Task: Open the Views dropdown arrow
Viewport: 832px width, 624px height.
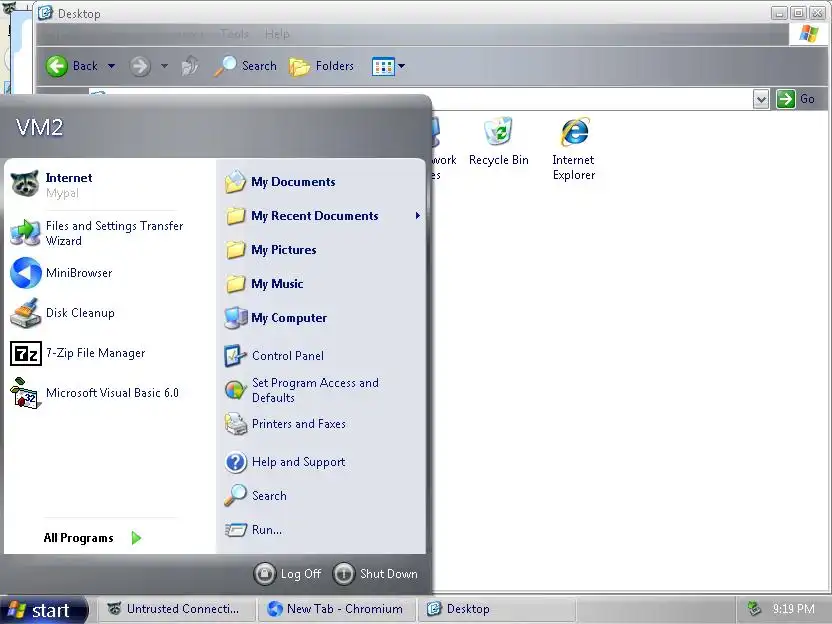Action: [x=402, y=66]
